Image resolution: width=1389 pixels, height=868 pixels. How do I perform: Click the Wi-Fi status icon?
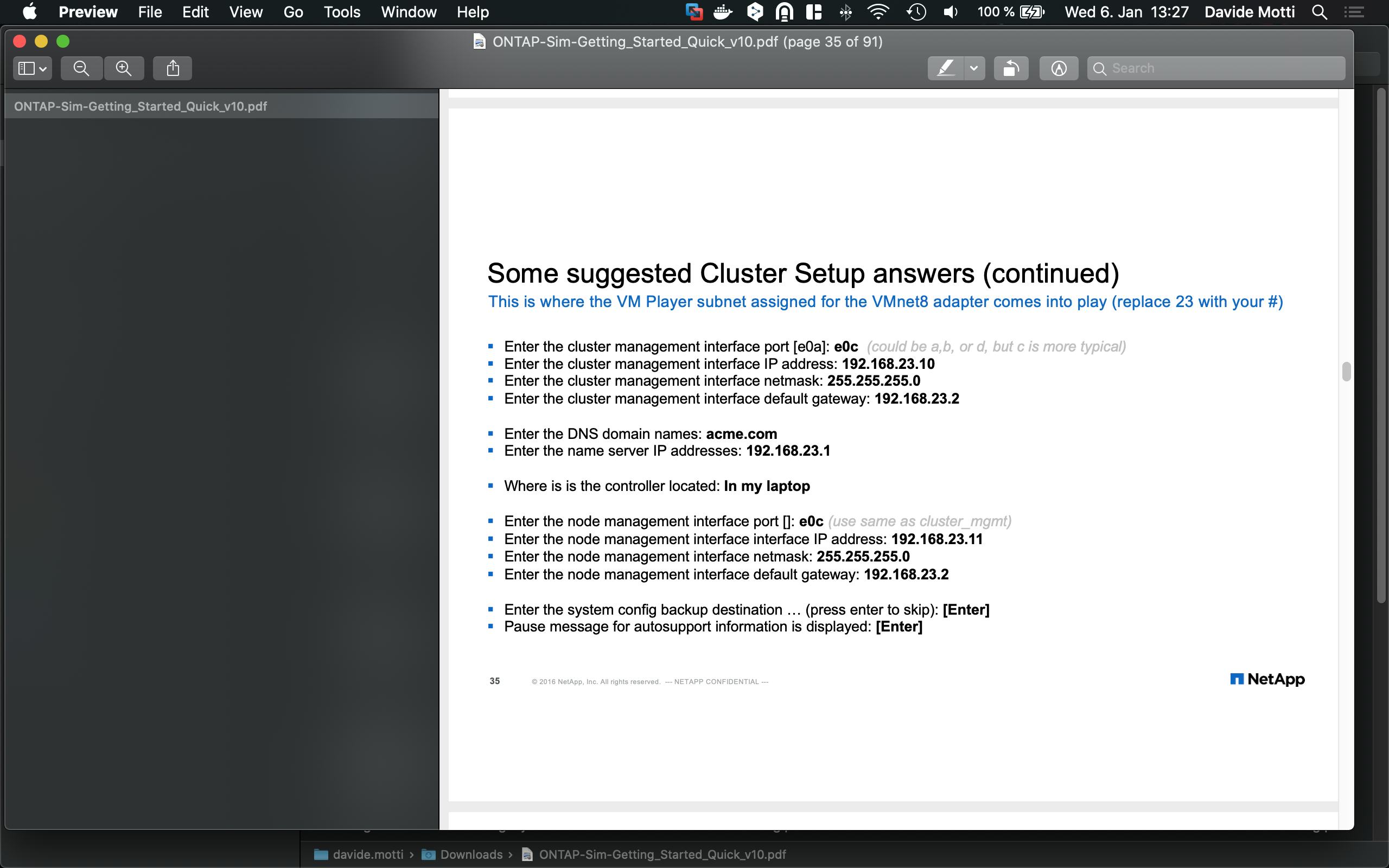tap(878, 12)
